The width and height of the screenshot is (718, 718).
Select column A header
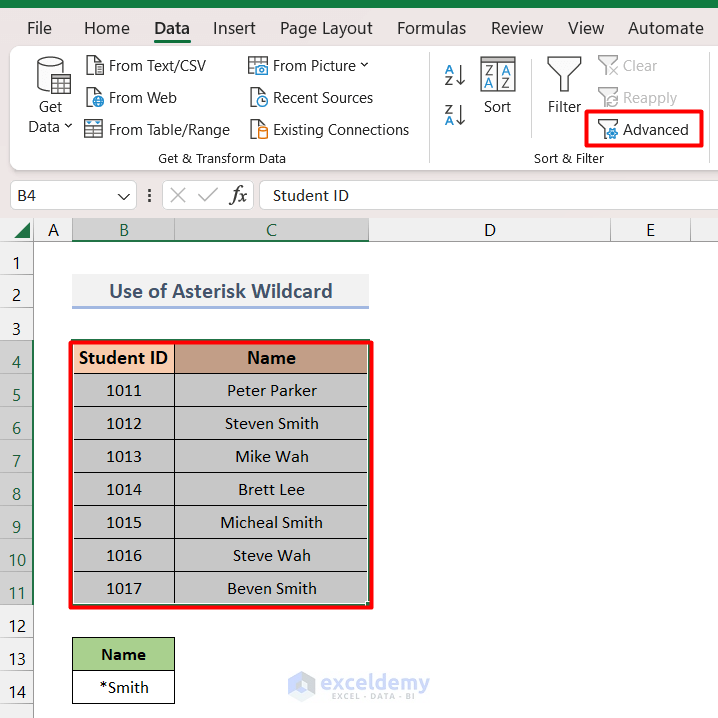(53, 230)
